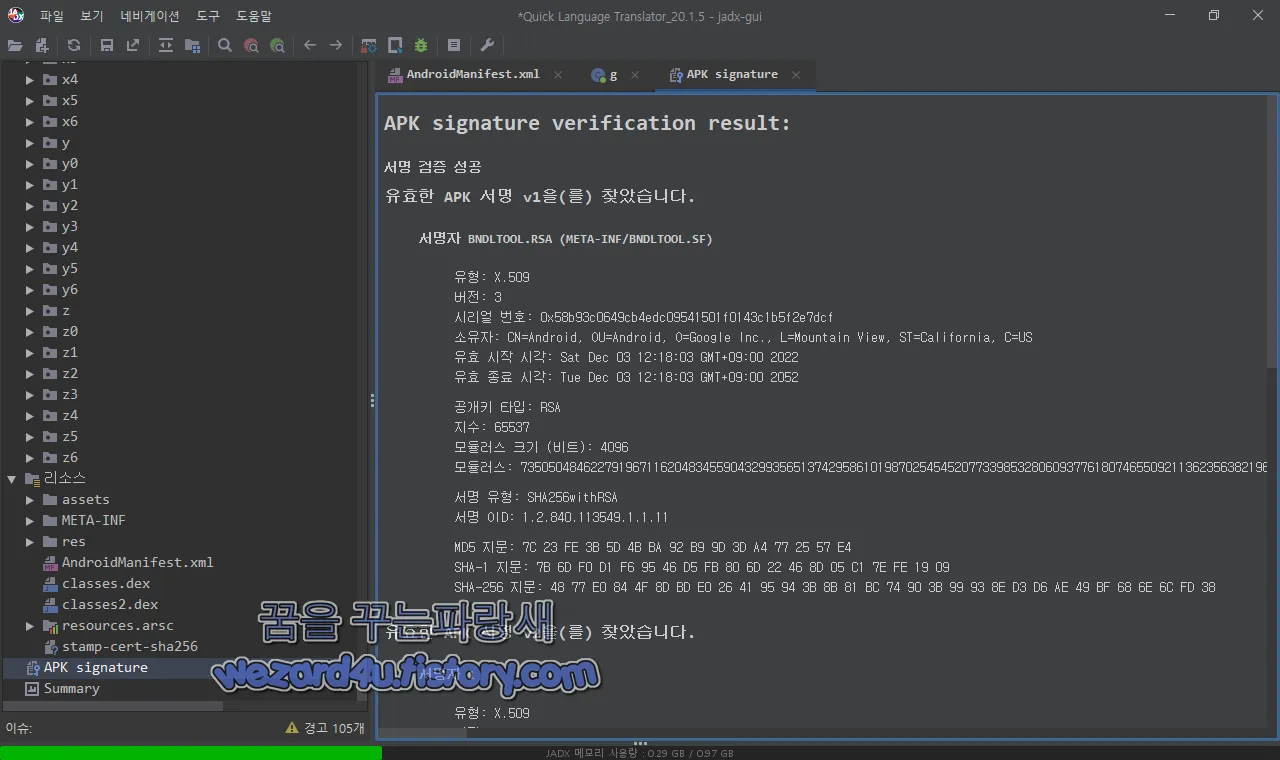This screenshot has height=760, width=1280.
Task: Close the APK signature tab
Action: (796, 75)
